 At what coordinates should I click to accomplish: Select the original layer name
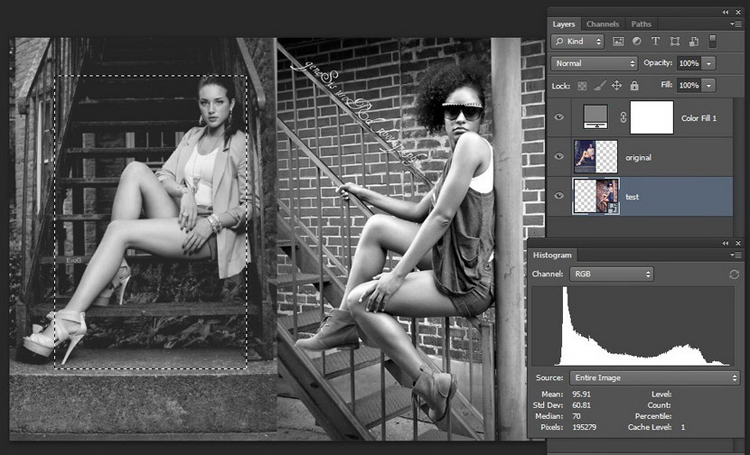click(x=639, y=157)
